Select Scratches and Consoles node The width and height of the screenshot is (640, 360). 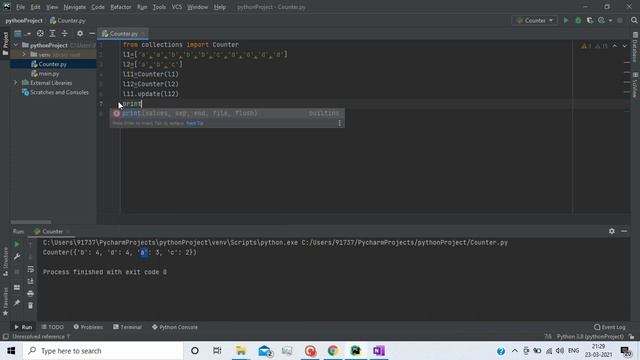pos(59,92)
